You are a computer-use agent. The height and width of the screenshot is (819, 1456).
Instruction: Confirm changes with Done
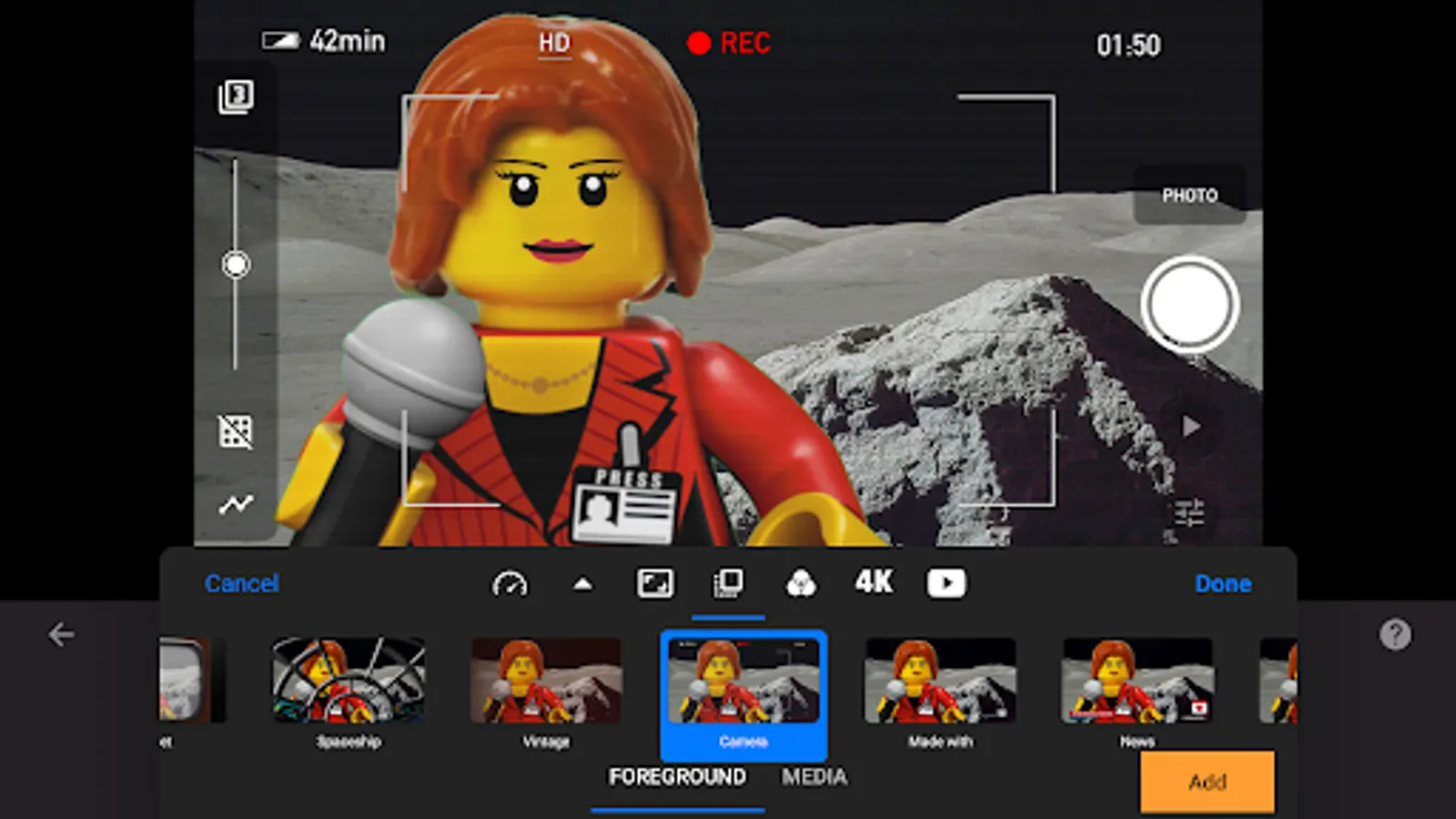pos(1223,583)
